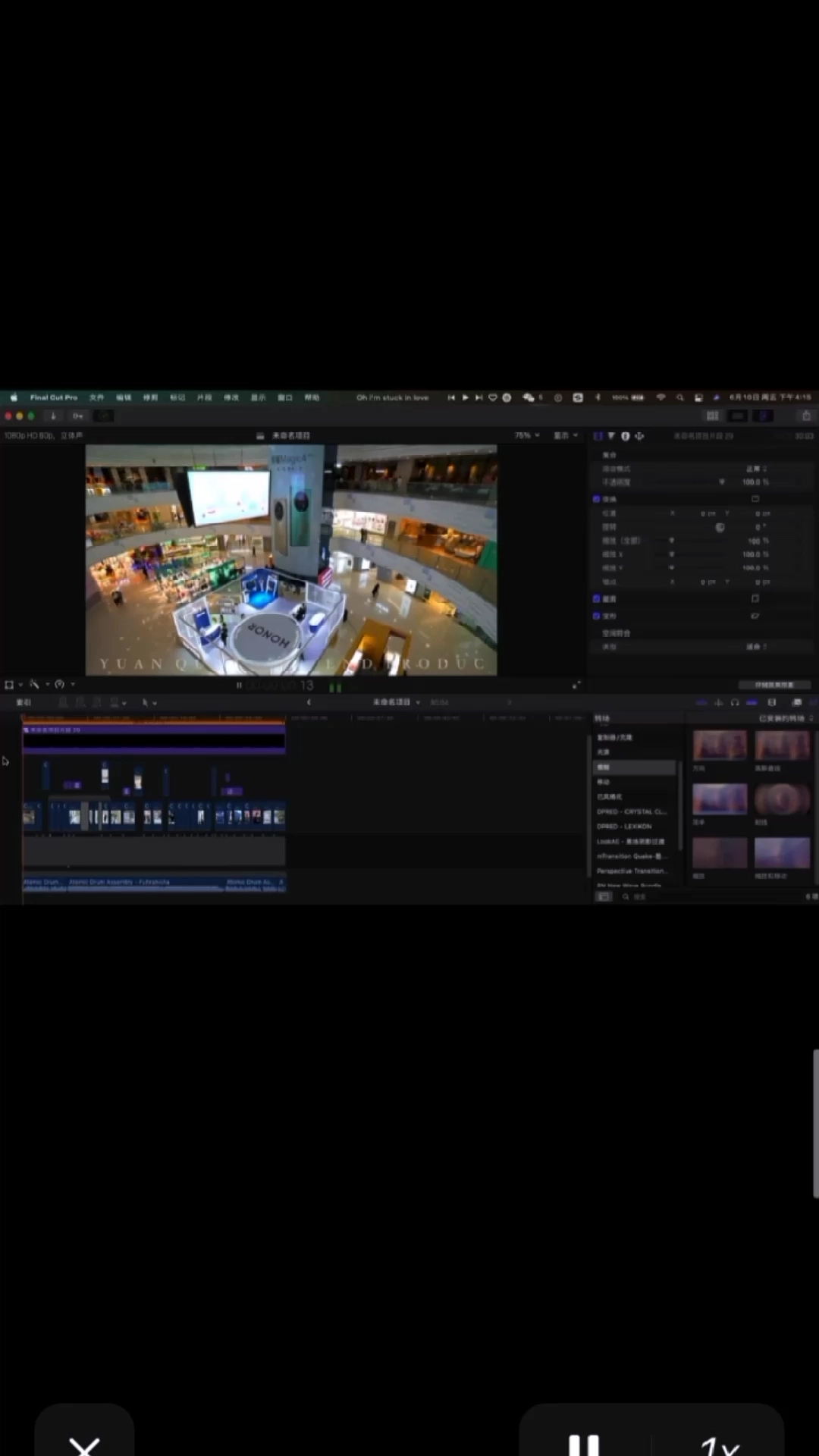Open the 75% viewer zoom dropdown
Screen dimensions: 819x1456
pos(527,435)
